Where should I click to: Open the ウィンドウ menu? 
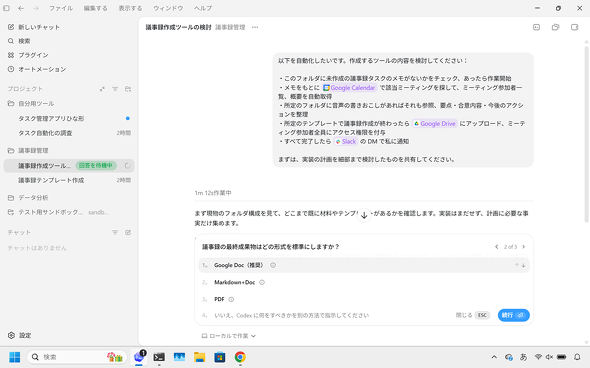tap(168, 8)
